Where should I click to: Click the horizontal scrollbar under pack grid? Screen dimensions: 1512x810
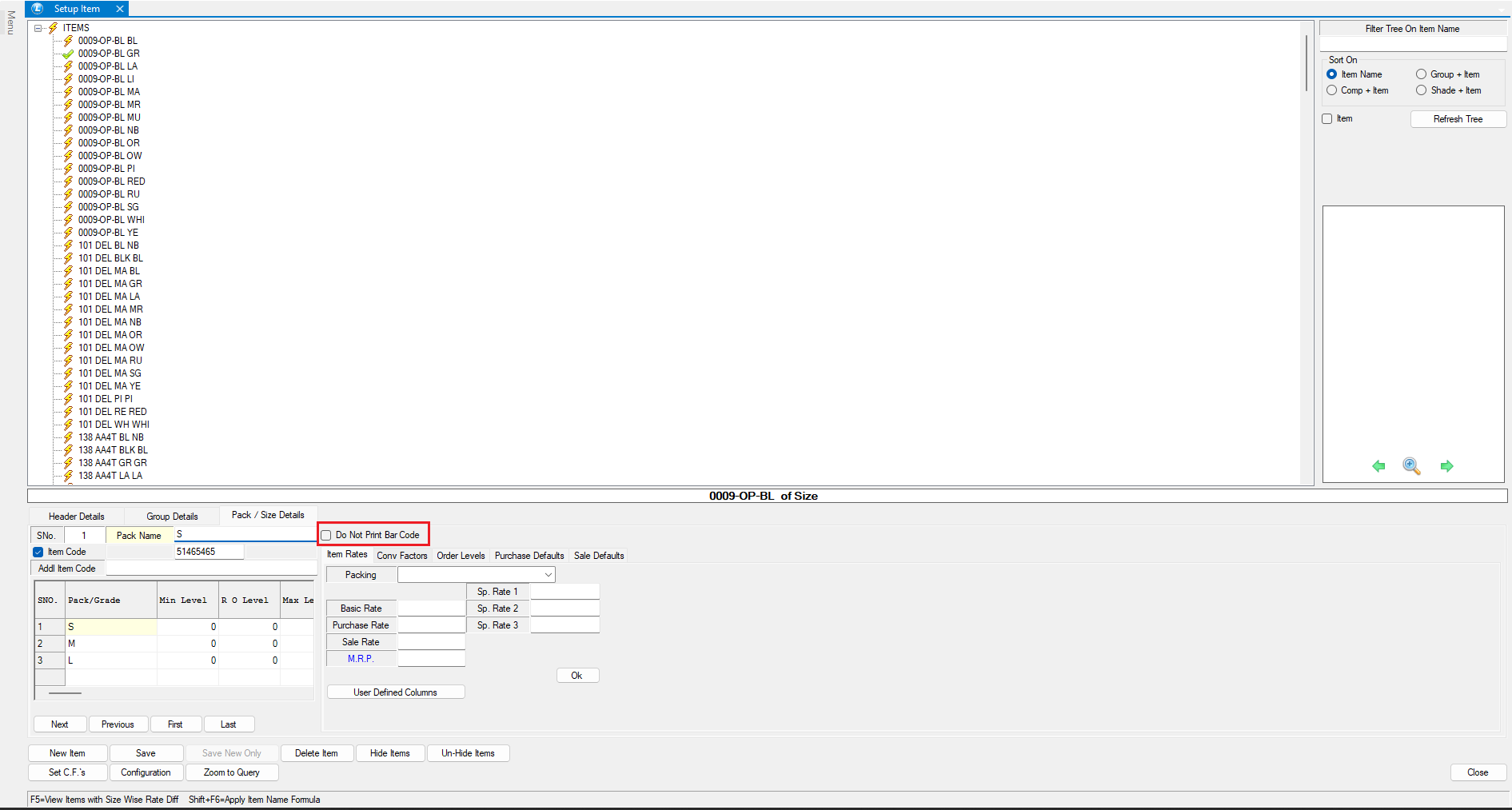tap(66, 693)
